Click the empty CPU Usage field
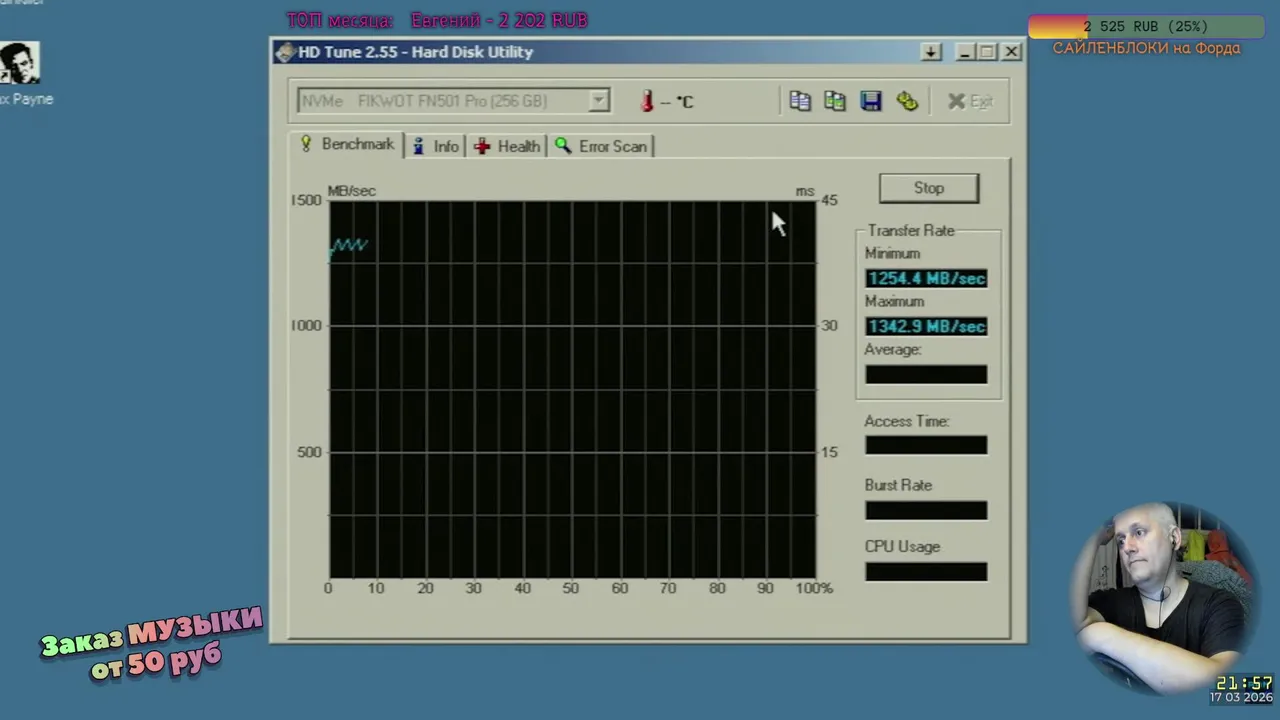This screenshot has height=720, width=1280. [926, 571]
